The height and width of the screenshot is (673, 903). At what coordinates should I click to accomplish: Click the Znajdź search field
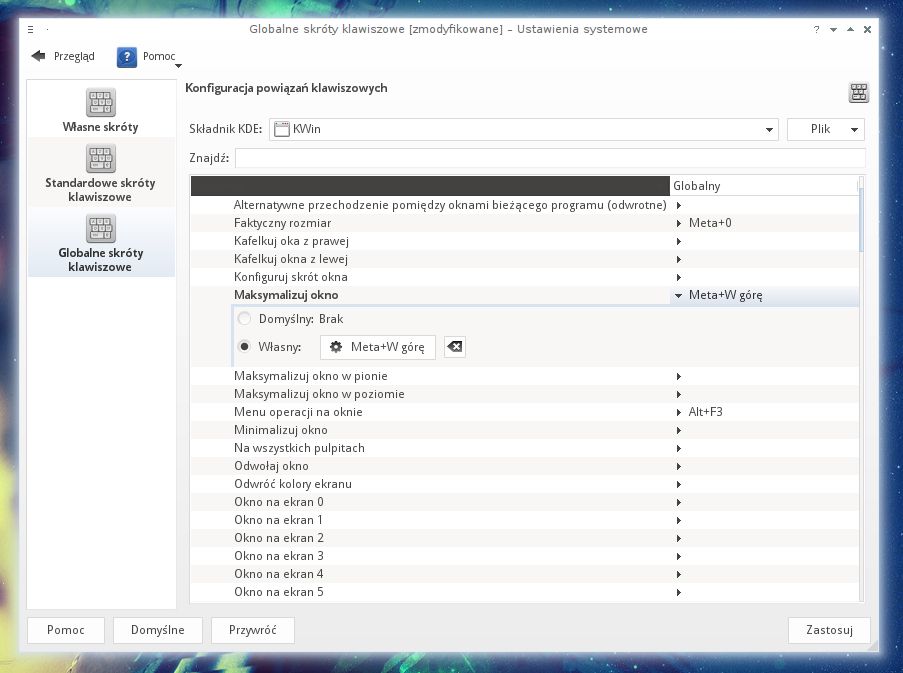coord(550,158)
